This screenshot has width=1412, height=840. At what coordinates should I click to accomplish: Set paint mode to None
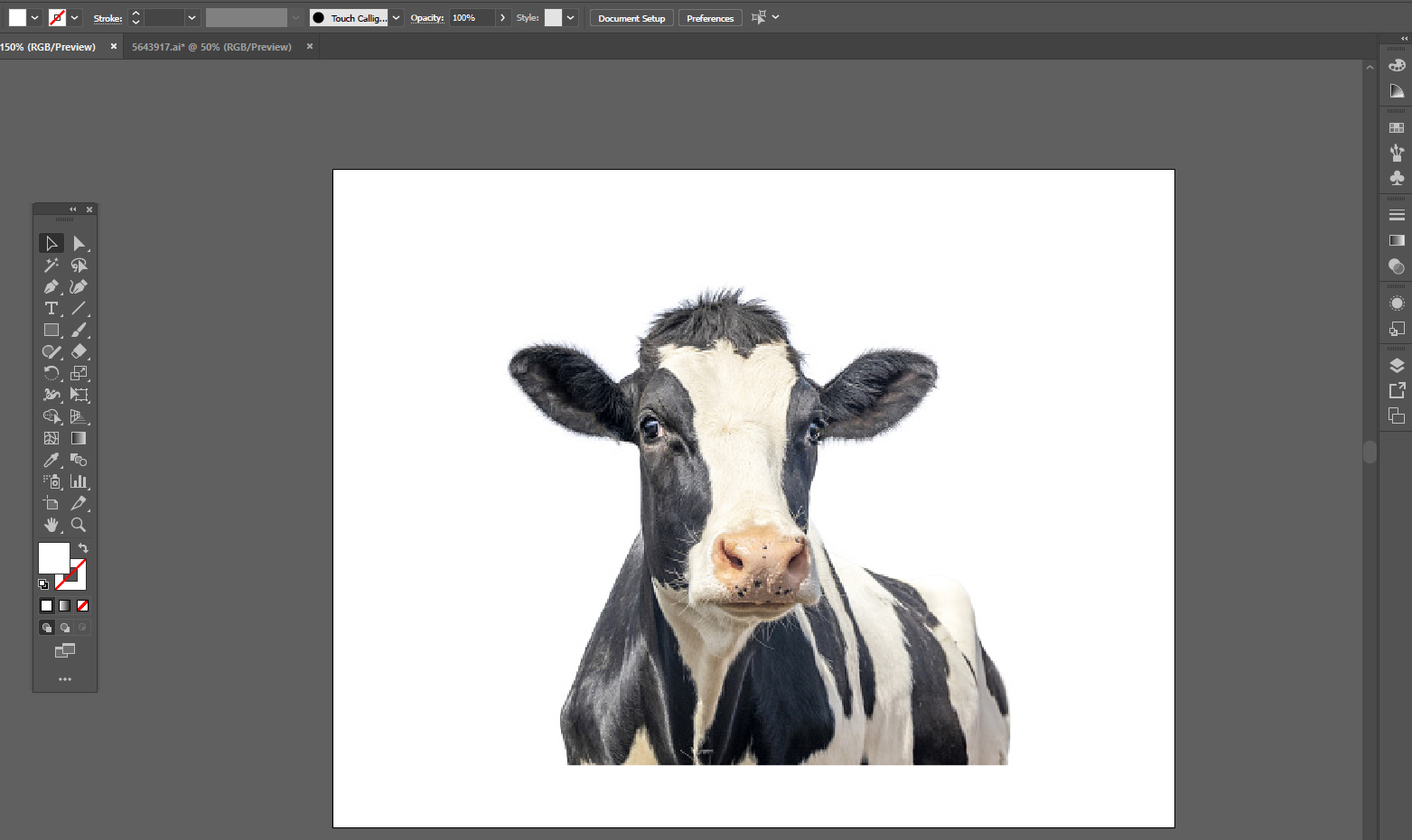coord(82,606)
